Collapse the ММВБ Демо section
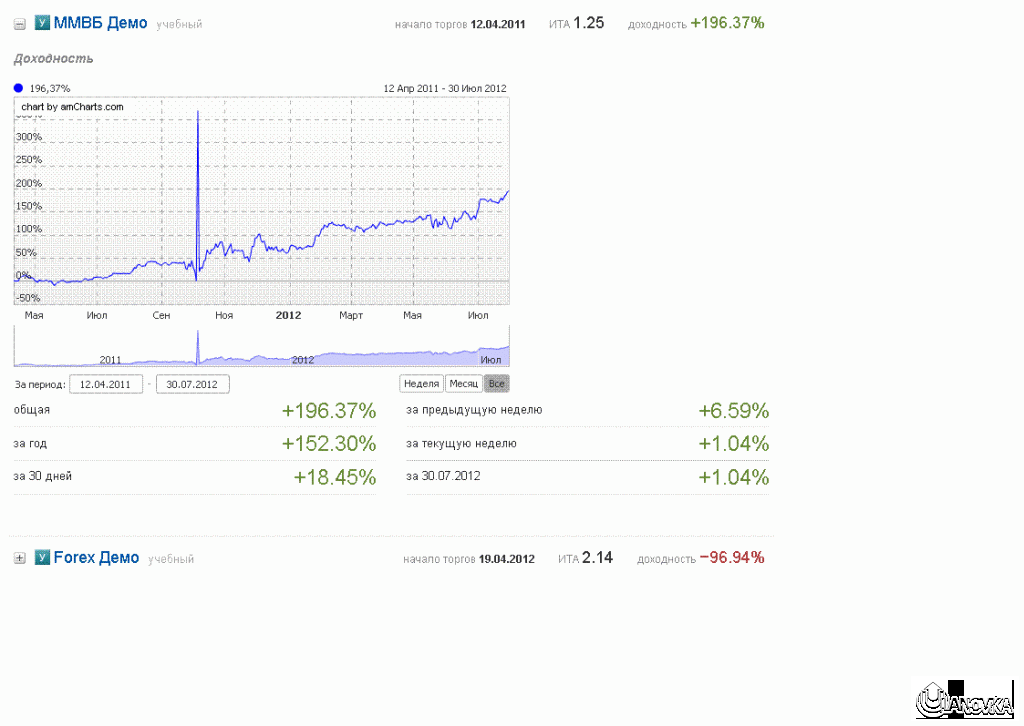 19,23
